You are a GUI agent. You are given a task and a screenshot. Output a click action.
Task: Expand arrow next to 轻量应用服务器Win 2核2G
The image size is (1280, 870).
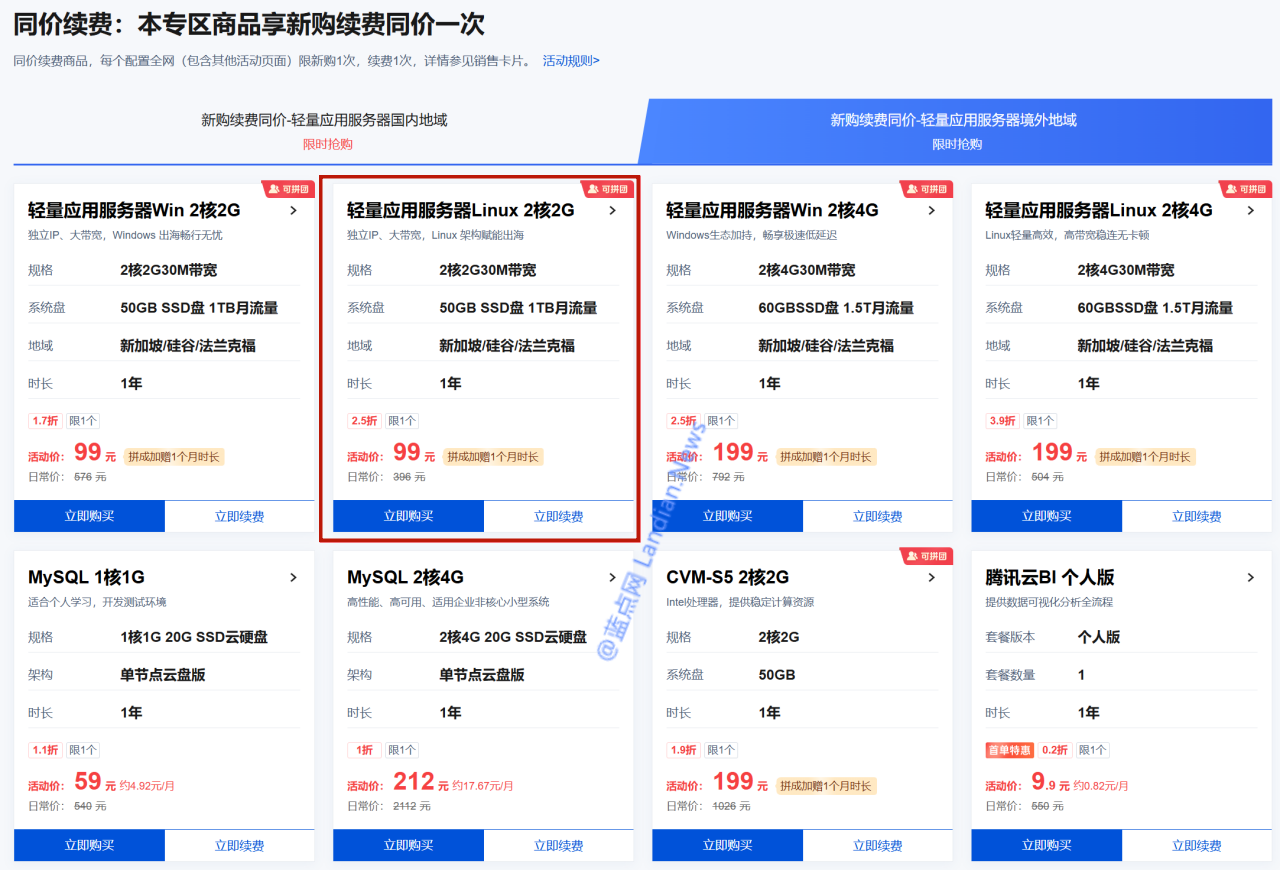point(293,211)
